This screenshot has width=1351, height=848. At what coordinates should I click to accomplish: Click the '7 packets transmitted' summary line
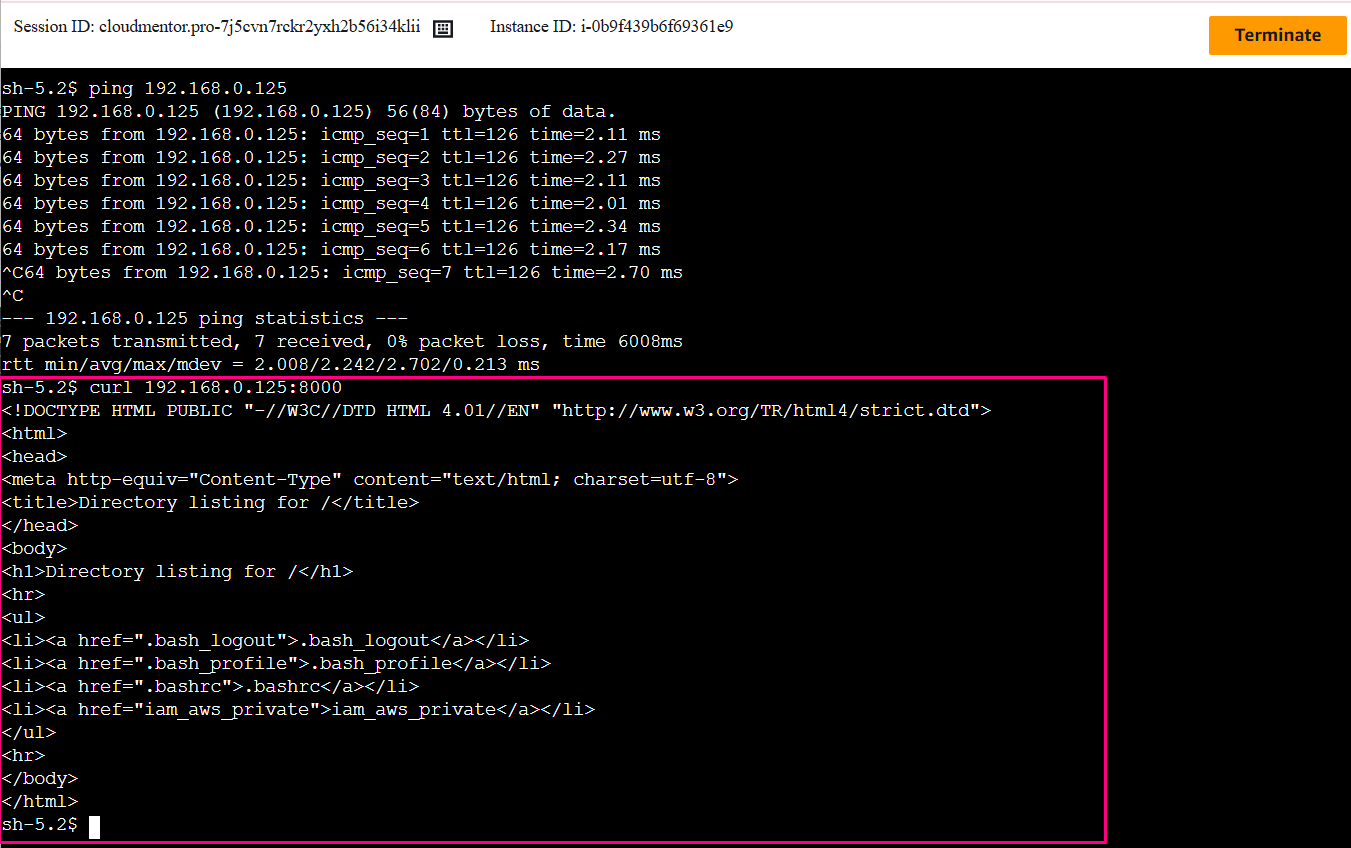(342, 341)
